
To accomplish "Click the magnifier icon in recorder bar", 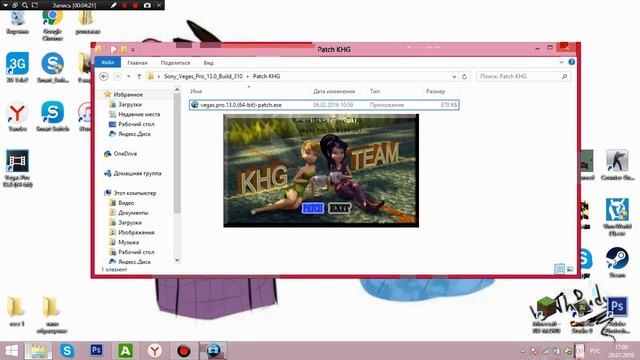I will point(25,5).
